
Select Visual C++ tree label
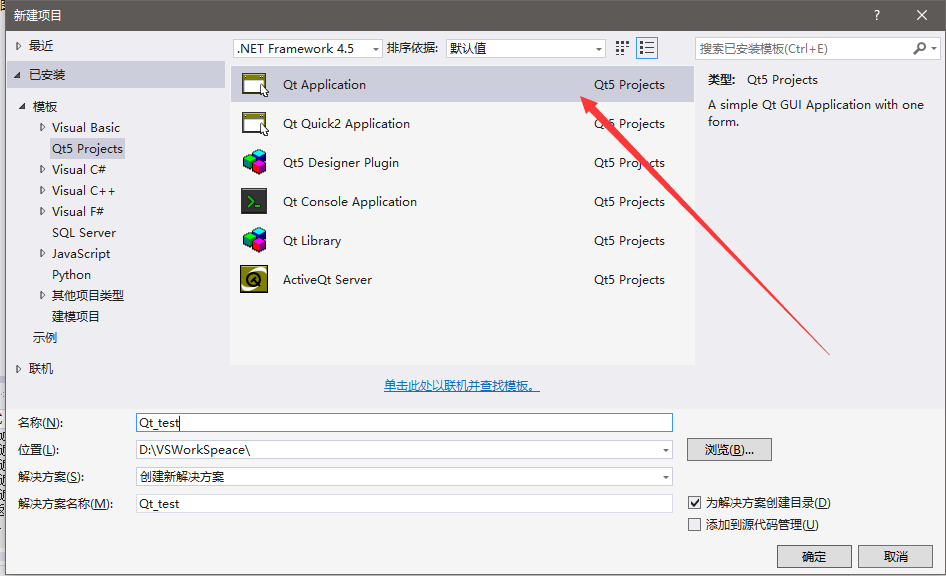(x=83, y=191)
